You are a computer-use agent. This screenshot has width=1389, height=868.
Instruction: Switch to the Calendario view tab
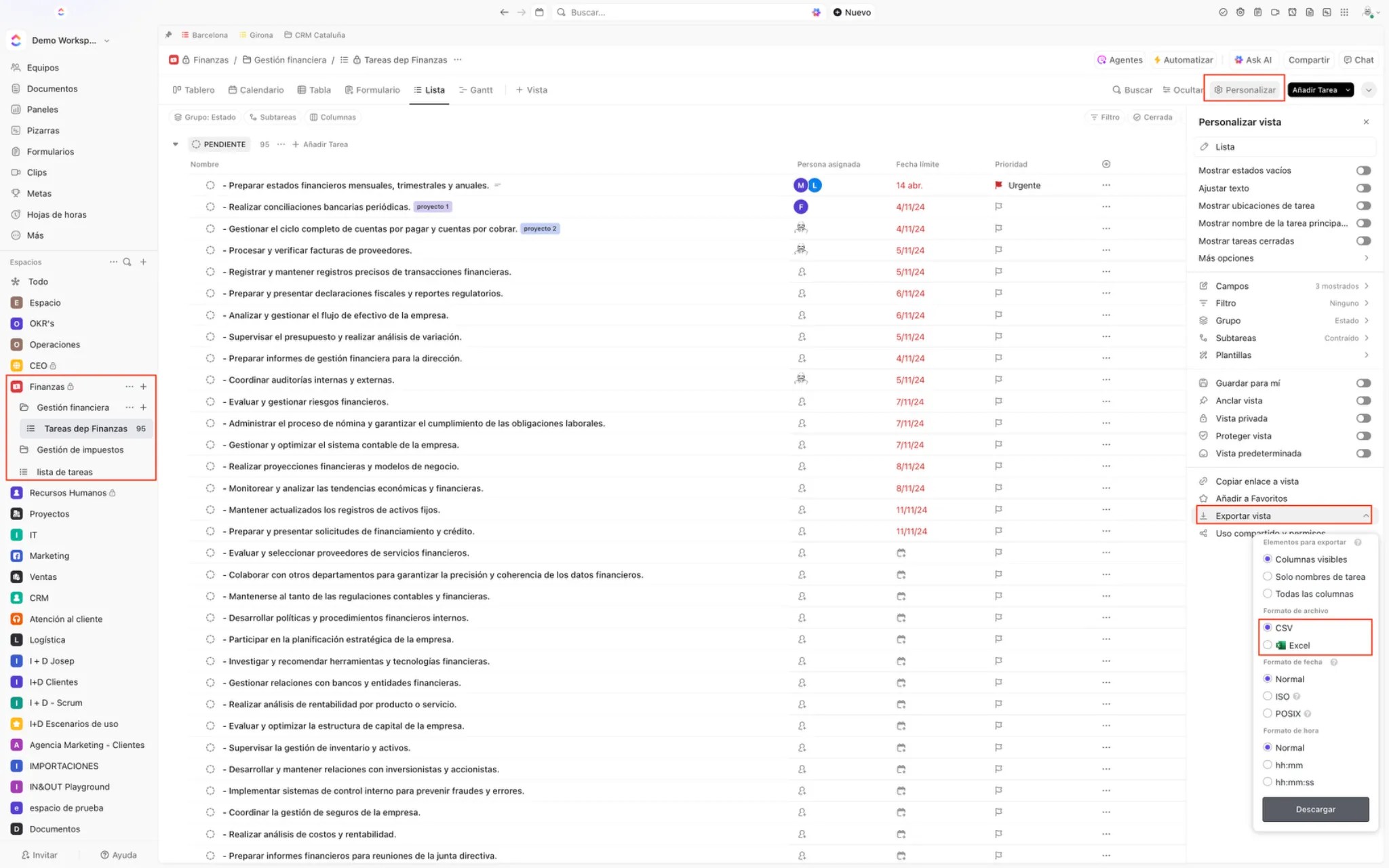click(x=256, y=90)
